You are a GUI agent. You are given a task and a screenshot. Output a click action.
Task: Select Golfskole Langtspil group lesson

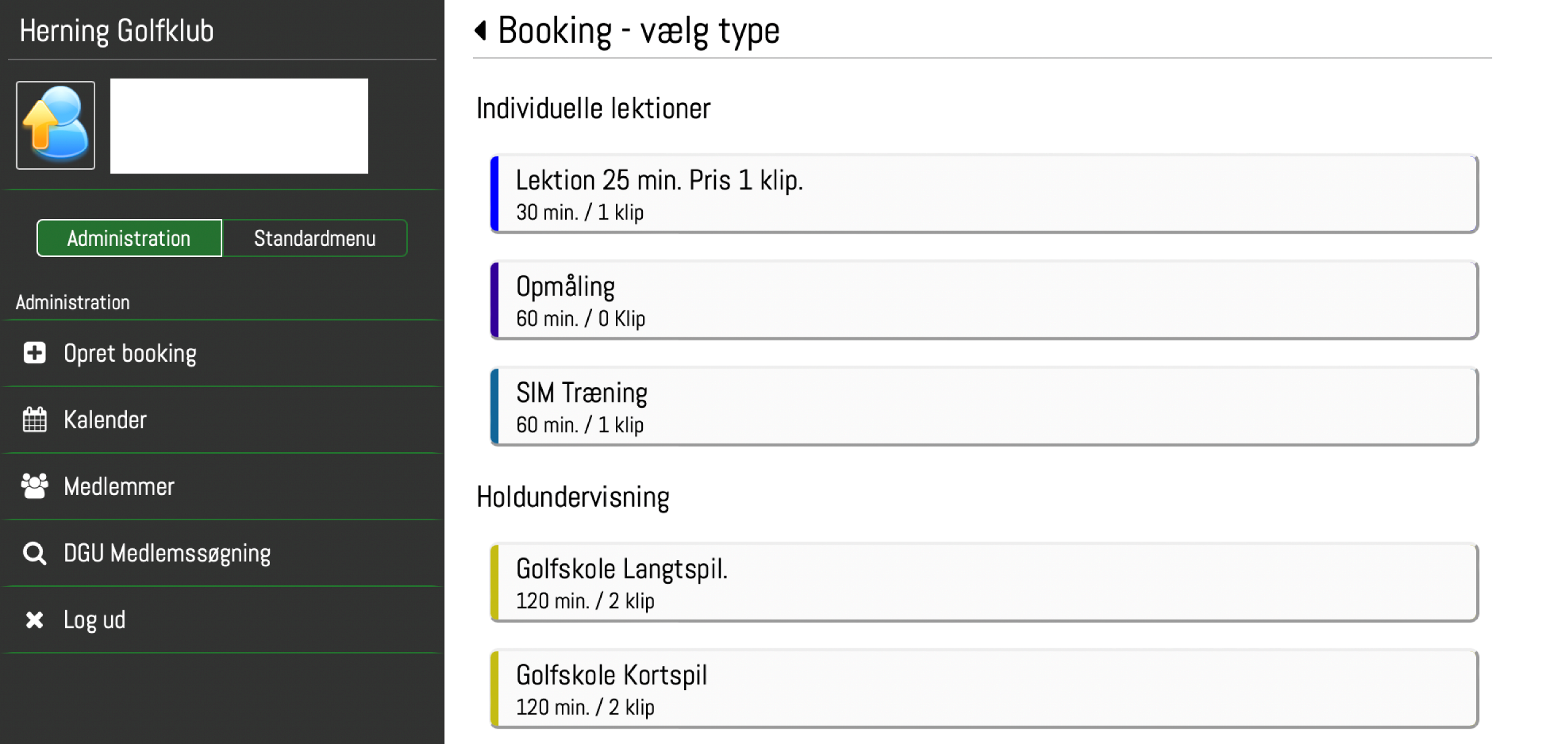point(984,583)
